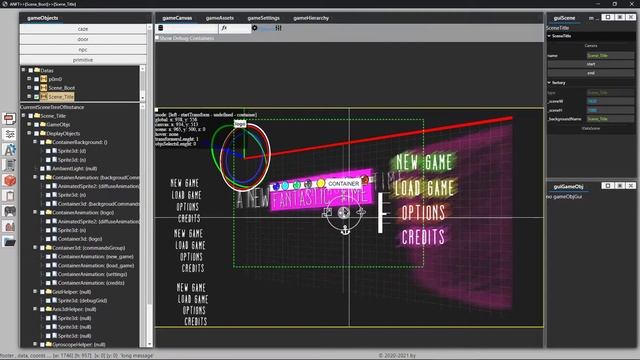The width and height of the screenshot is (640, 360).
Task: Click the fx function field in canvas toolbar
Action: pos(235,28)
